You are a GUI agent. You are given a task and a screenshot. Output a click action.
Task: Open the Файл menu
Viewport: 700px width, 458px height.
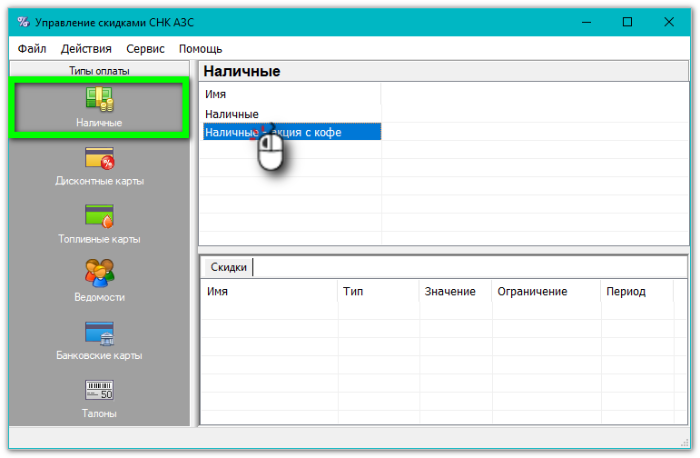(31, 49)
